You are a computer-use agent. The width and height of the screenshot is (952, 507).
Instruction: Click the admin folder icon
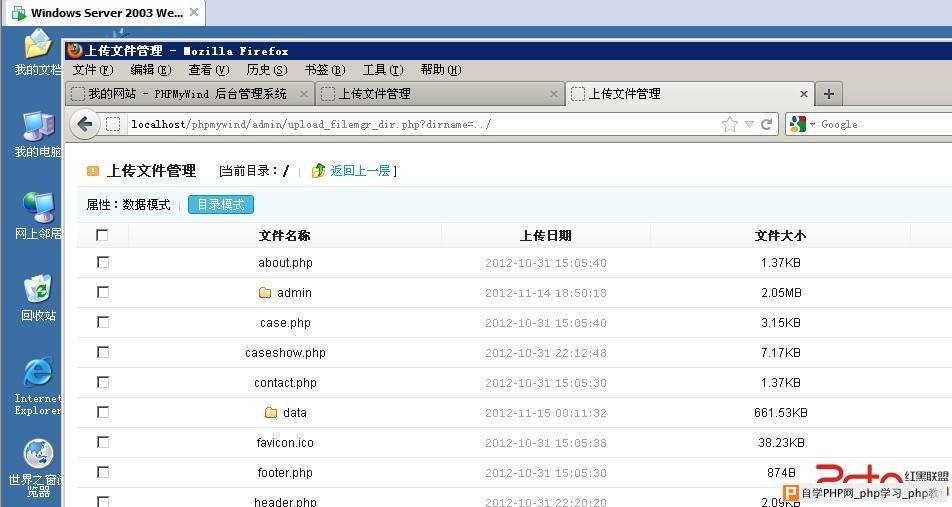click(265, 293)
